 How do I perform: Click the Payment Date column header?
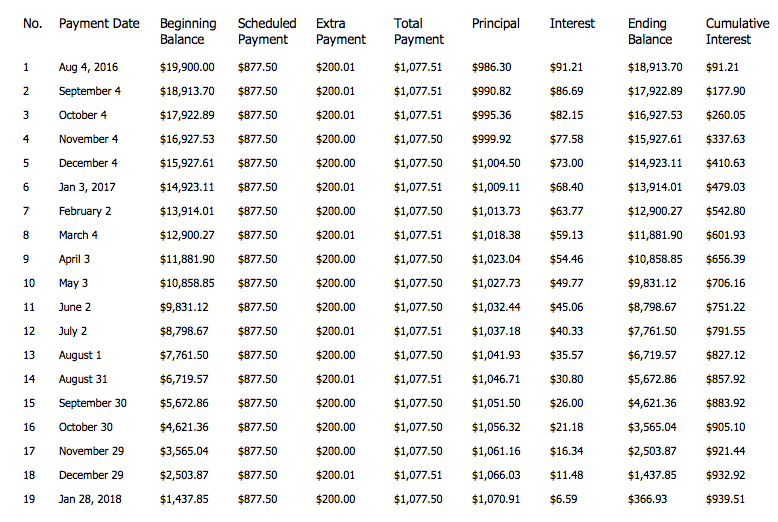(99, 23)
